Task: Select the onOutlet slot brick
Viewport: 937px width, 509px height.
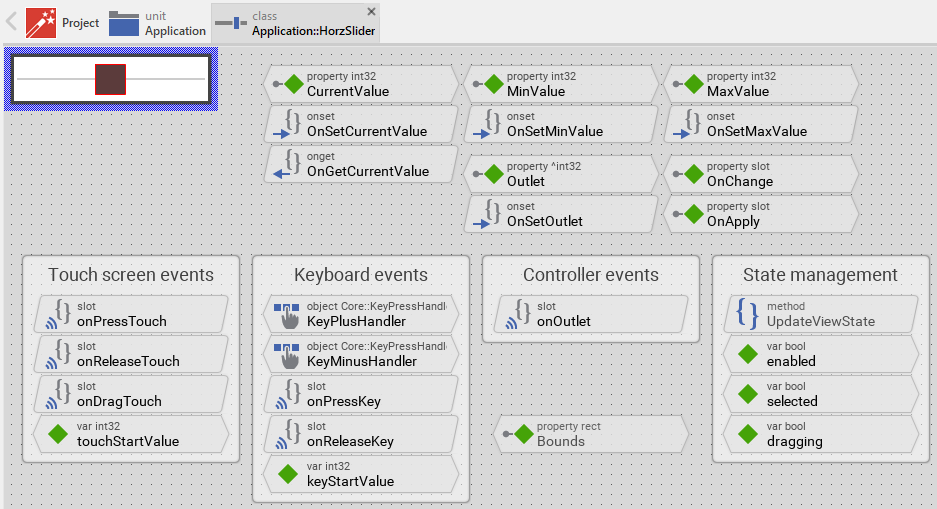Action: (590, 314)
